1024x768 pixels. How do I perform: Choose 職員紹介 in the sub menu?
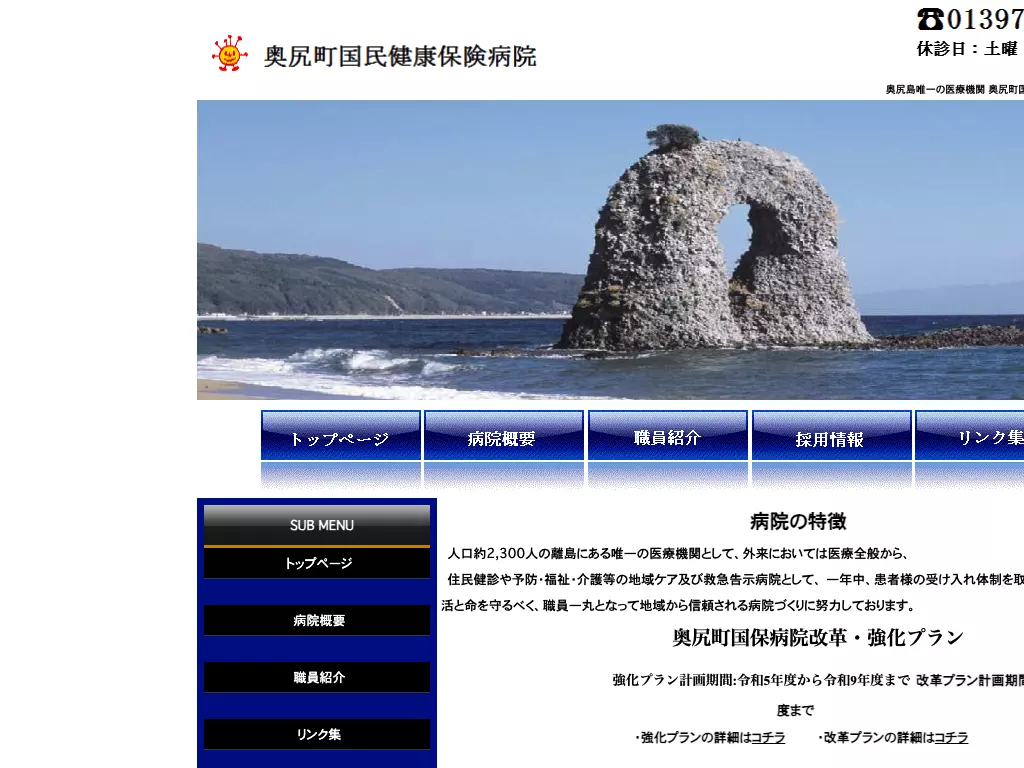(317, 677)
